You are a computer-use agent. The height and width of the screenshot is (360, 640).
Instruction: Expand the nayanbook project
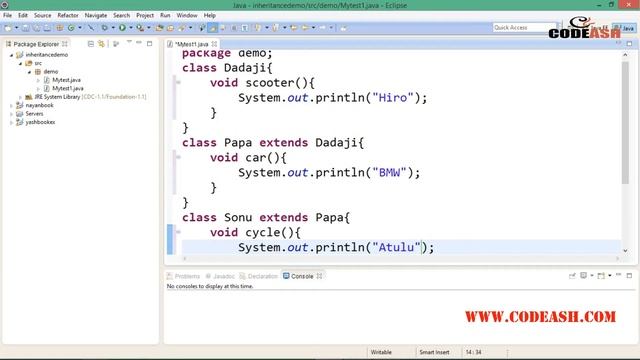point(11,105)
